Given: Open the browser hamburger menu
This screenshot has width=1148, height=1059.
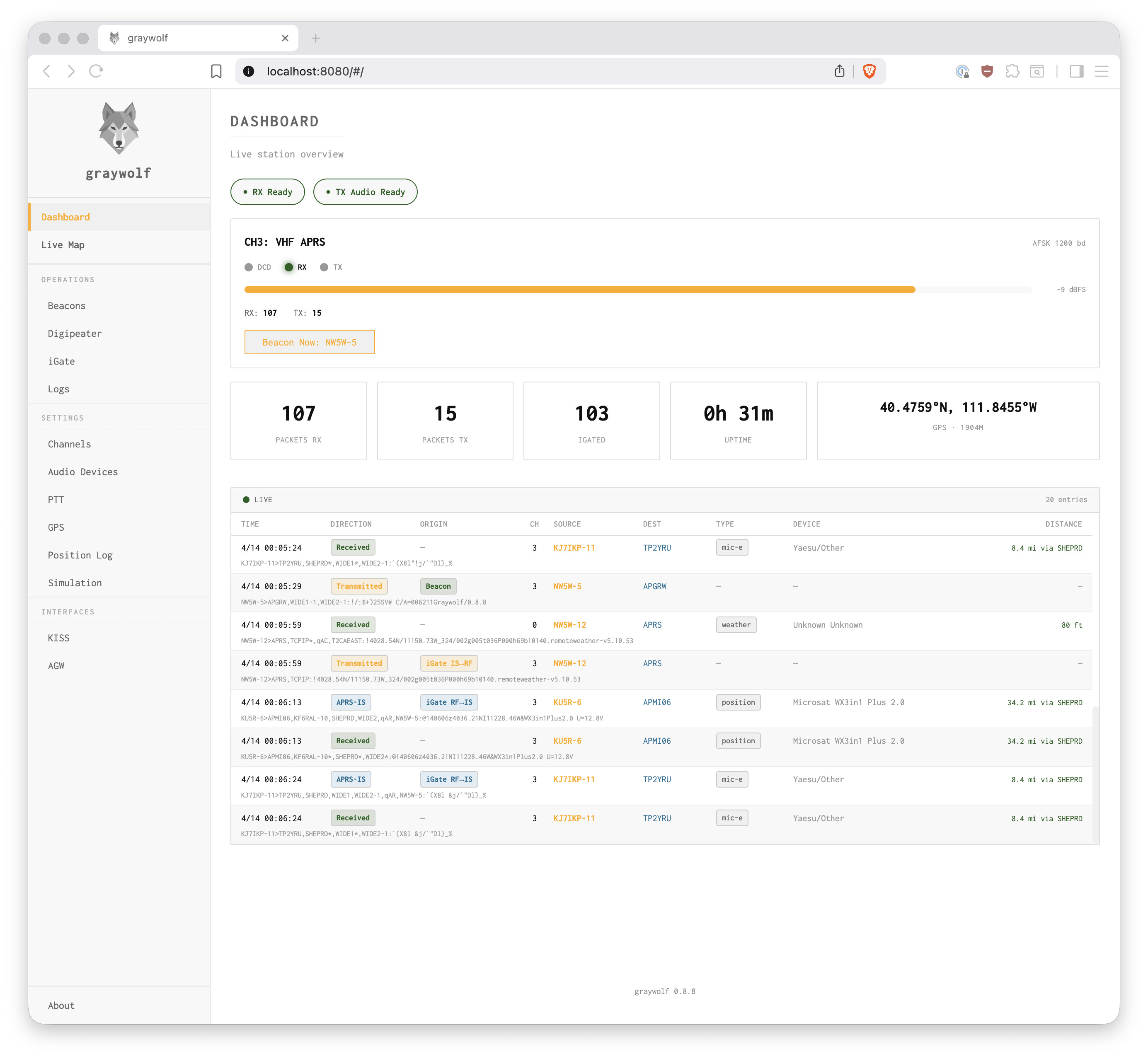Looking at the screenshot, I should click(x=1101, y=71).
